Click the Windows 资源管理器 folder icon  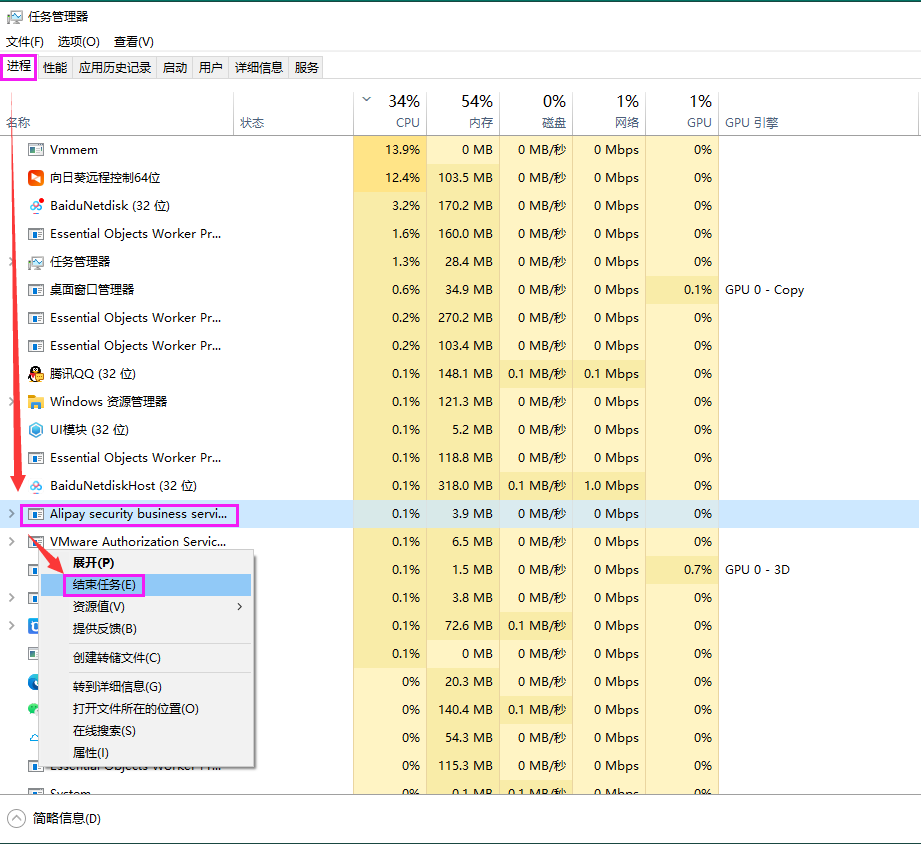tap(36, 402)
